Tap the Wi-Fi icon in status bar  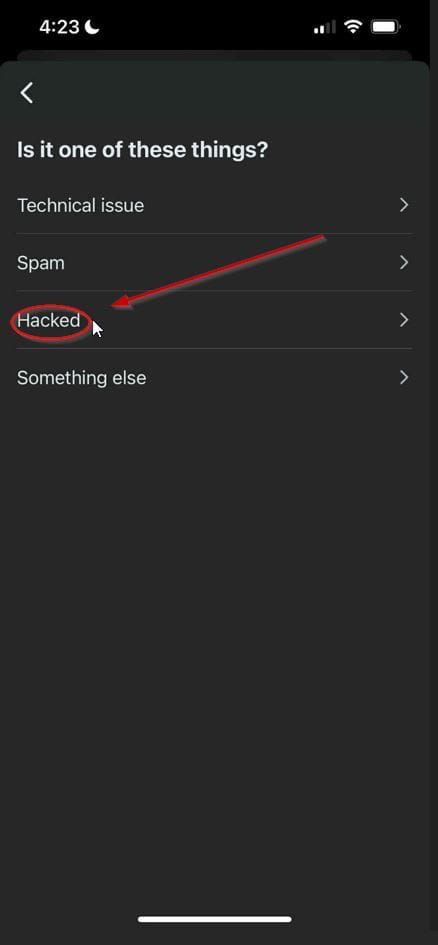(x=352, y=27)
